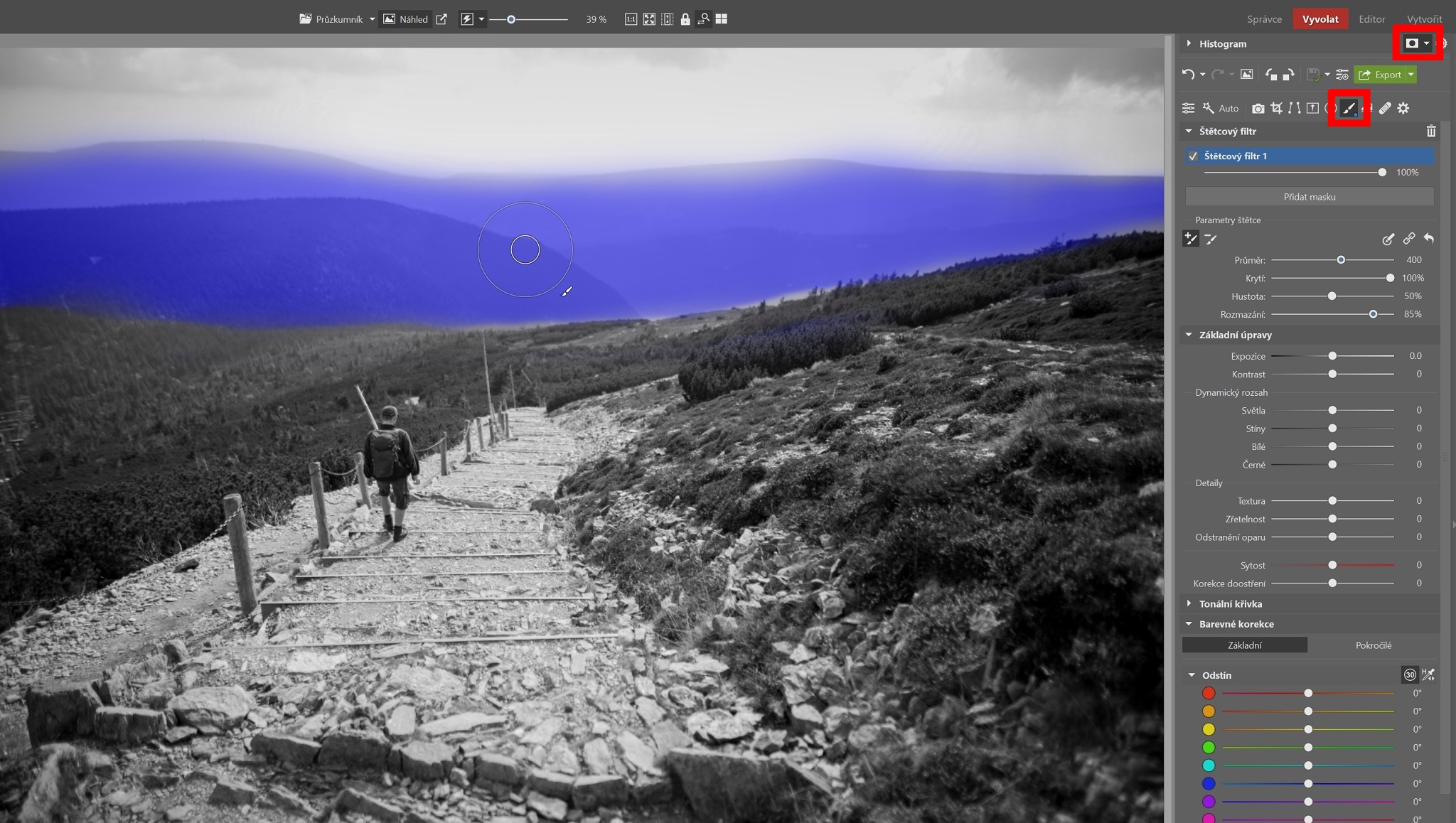Viewport: 1456px width, 823px height.
Task: Toggle the compare-zoom magnifier button
Action: [703, 19]
